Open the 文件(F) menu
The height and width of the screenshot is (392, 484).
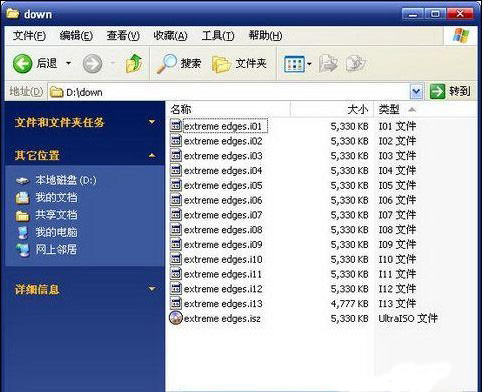click(29, 35)
